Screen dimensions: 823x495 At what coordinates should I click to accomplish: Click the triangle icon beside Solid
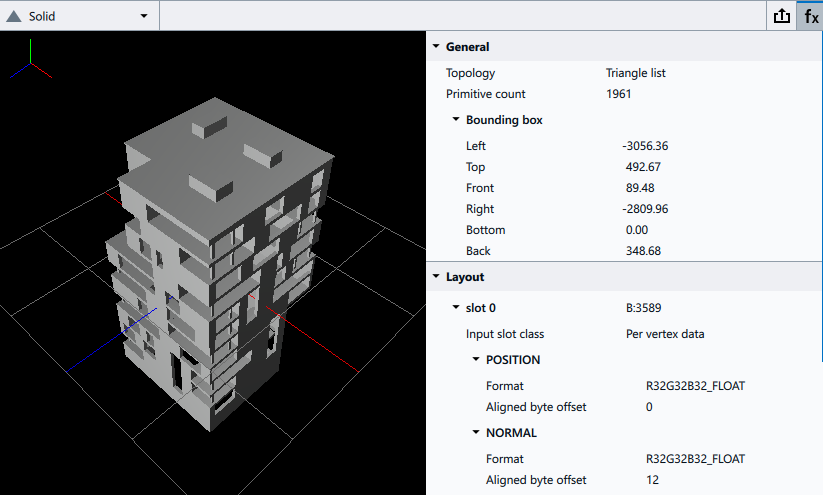(x=14, y=16)
